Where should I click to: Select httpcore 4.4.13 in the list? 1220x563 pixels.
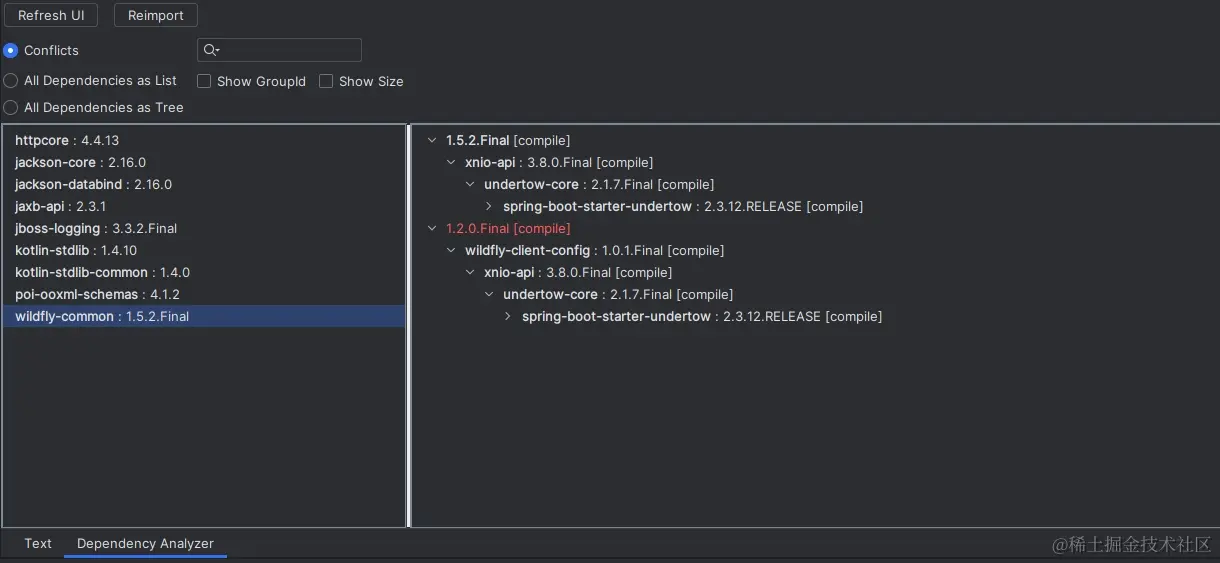pos(67,140)
